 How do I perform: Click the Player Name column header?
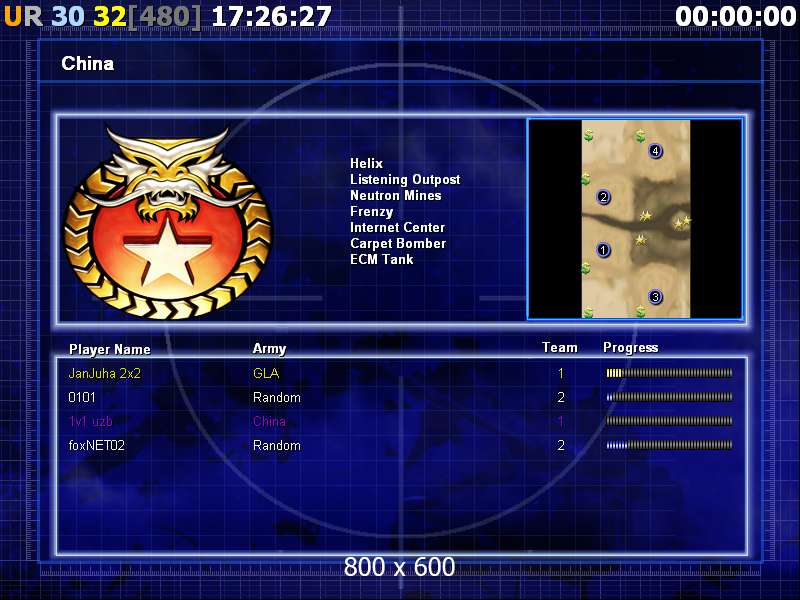pos(110,349)
